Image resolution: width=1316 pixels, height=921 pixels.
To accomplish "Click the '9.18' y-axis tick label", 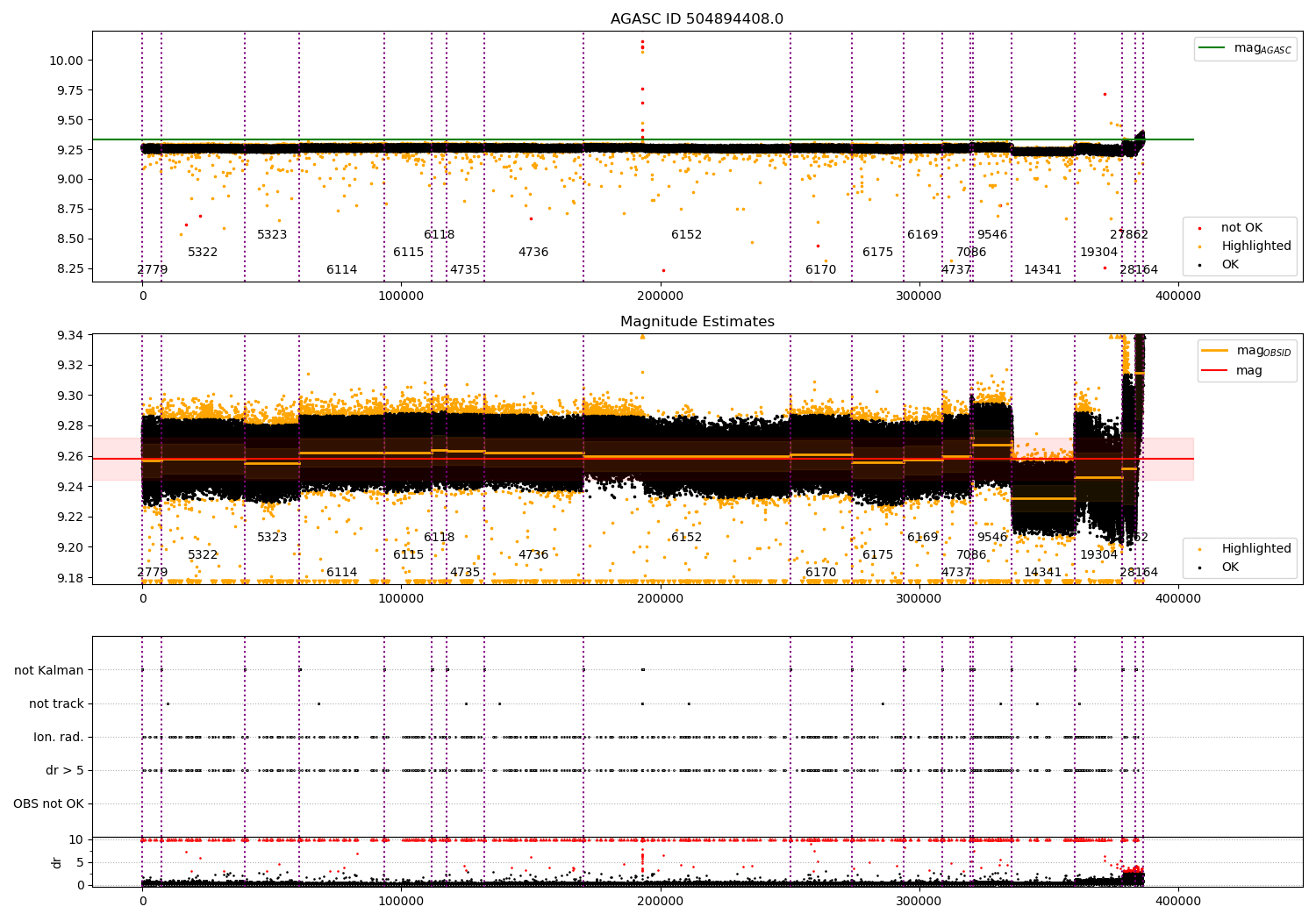I will 71,578.
